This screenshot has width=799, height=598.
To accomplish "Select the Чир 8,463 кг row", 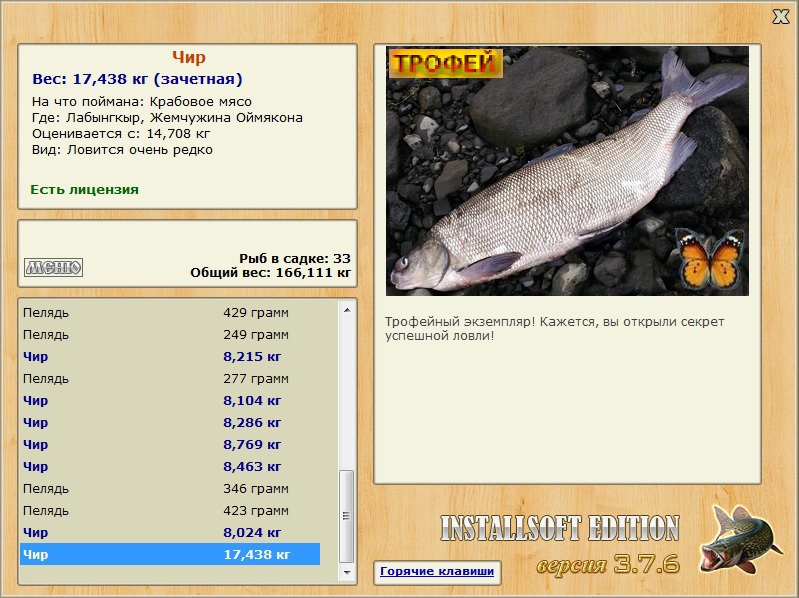I will point(170,466).
